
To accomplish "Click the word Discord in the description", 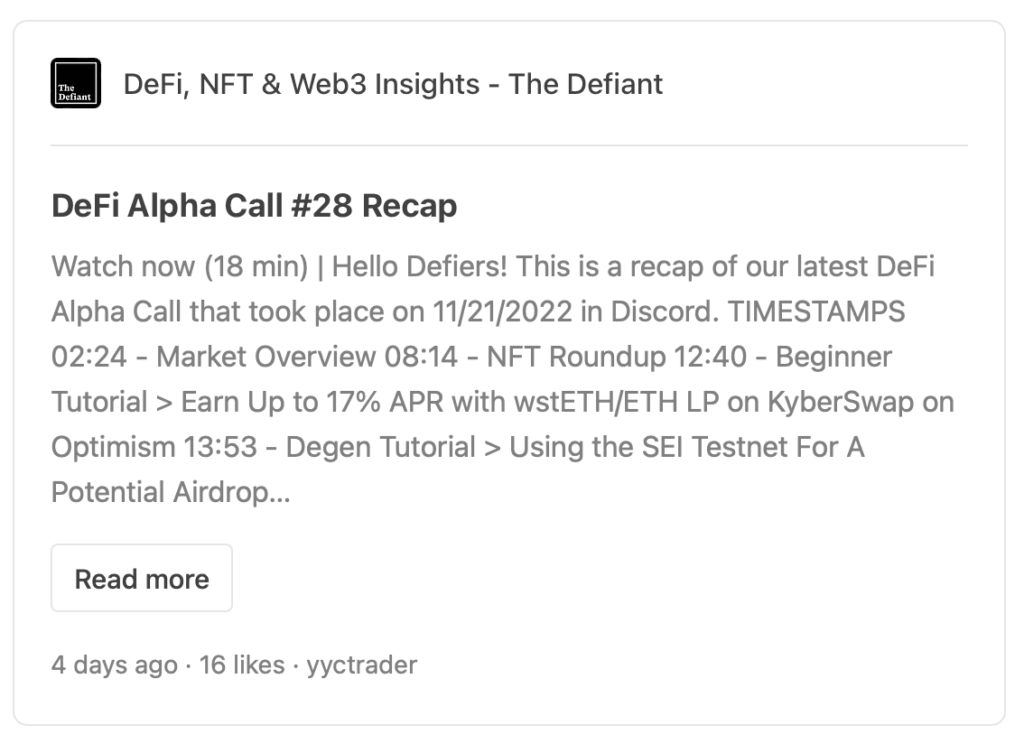I will coord(664,312).
